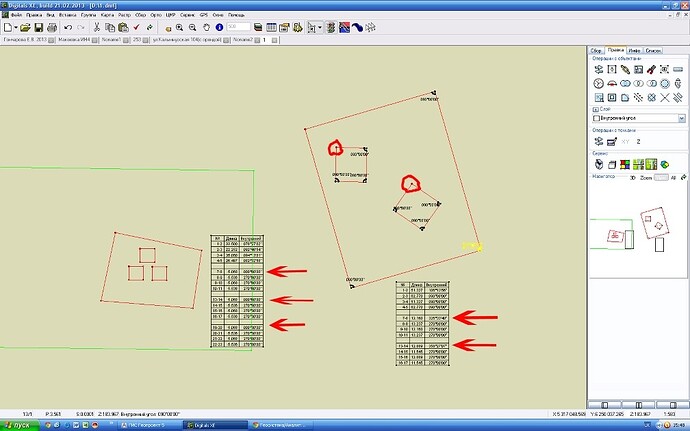Save the map with the floppy disk icon
The image size is (690, 431).
point(39,27)
